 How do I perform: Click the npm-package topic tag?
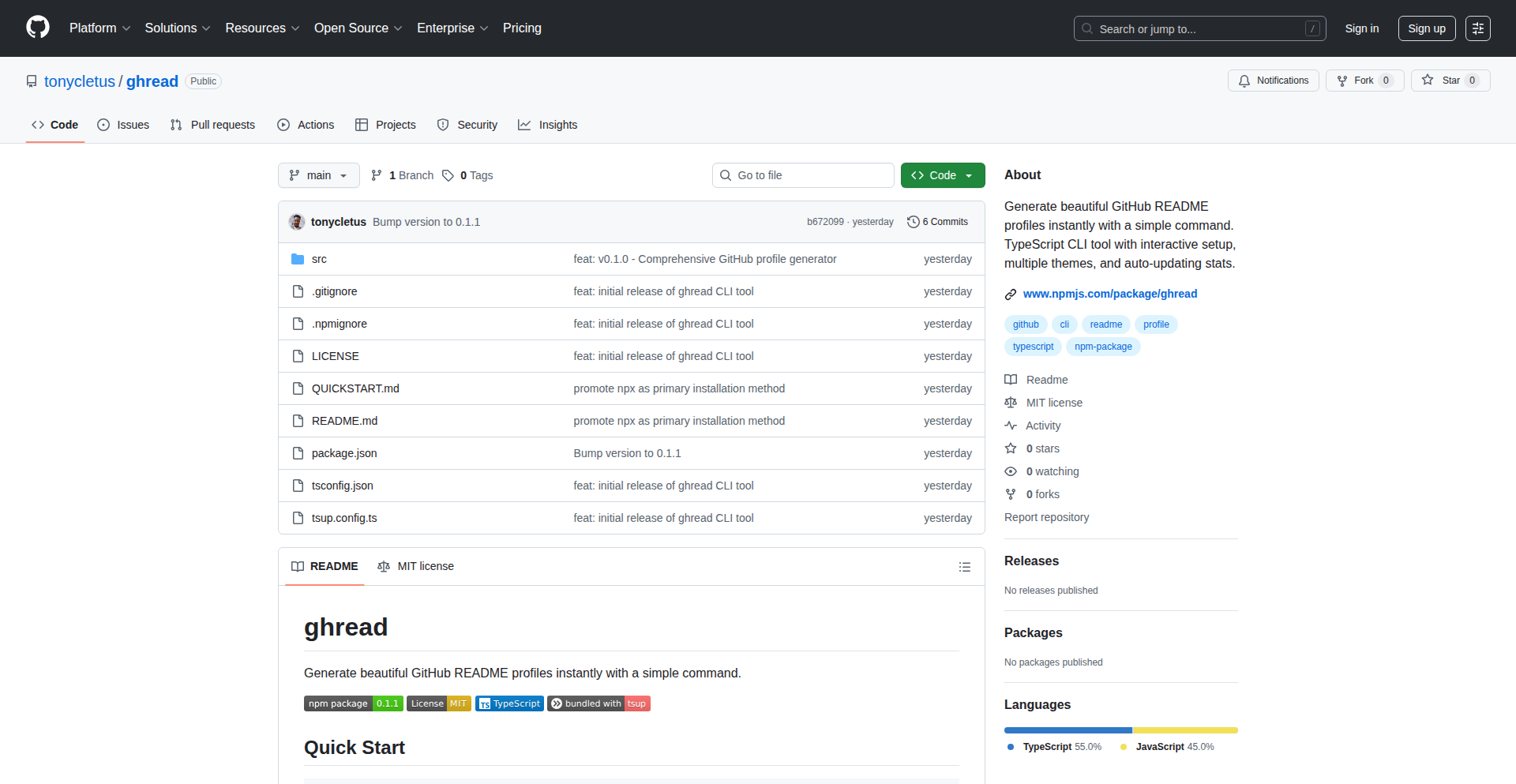coord(1103,347)
